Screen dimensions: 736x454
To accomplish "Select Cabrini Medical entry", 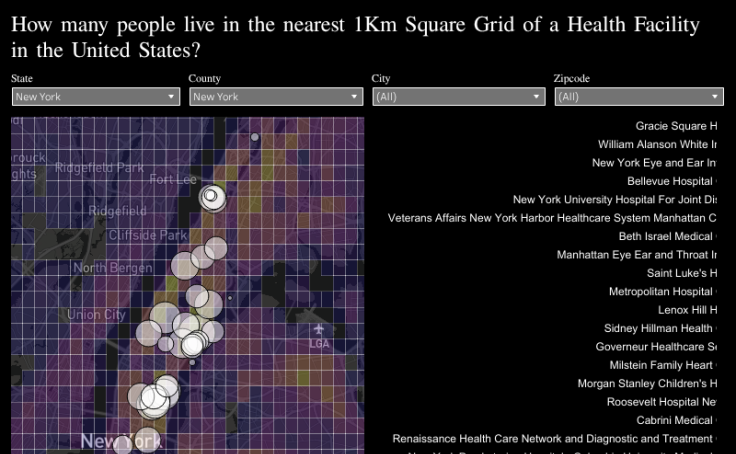I will coord(676,420).
